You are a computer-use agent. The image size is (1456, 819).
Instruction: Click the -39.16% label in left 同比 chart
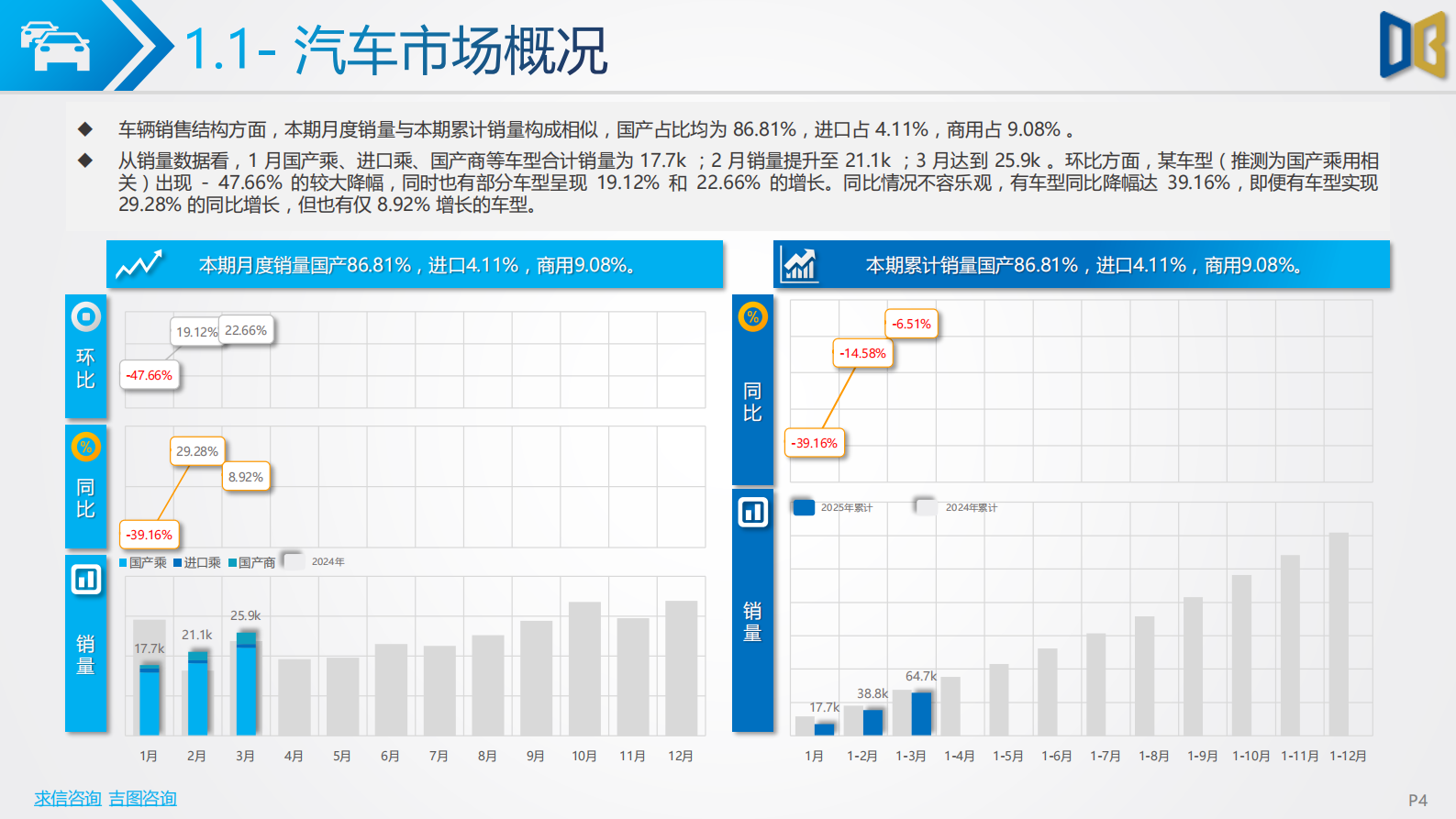tap(150, 535)
